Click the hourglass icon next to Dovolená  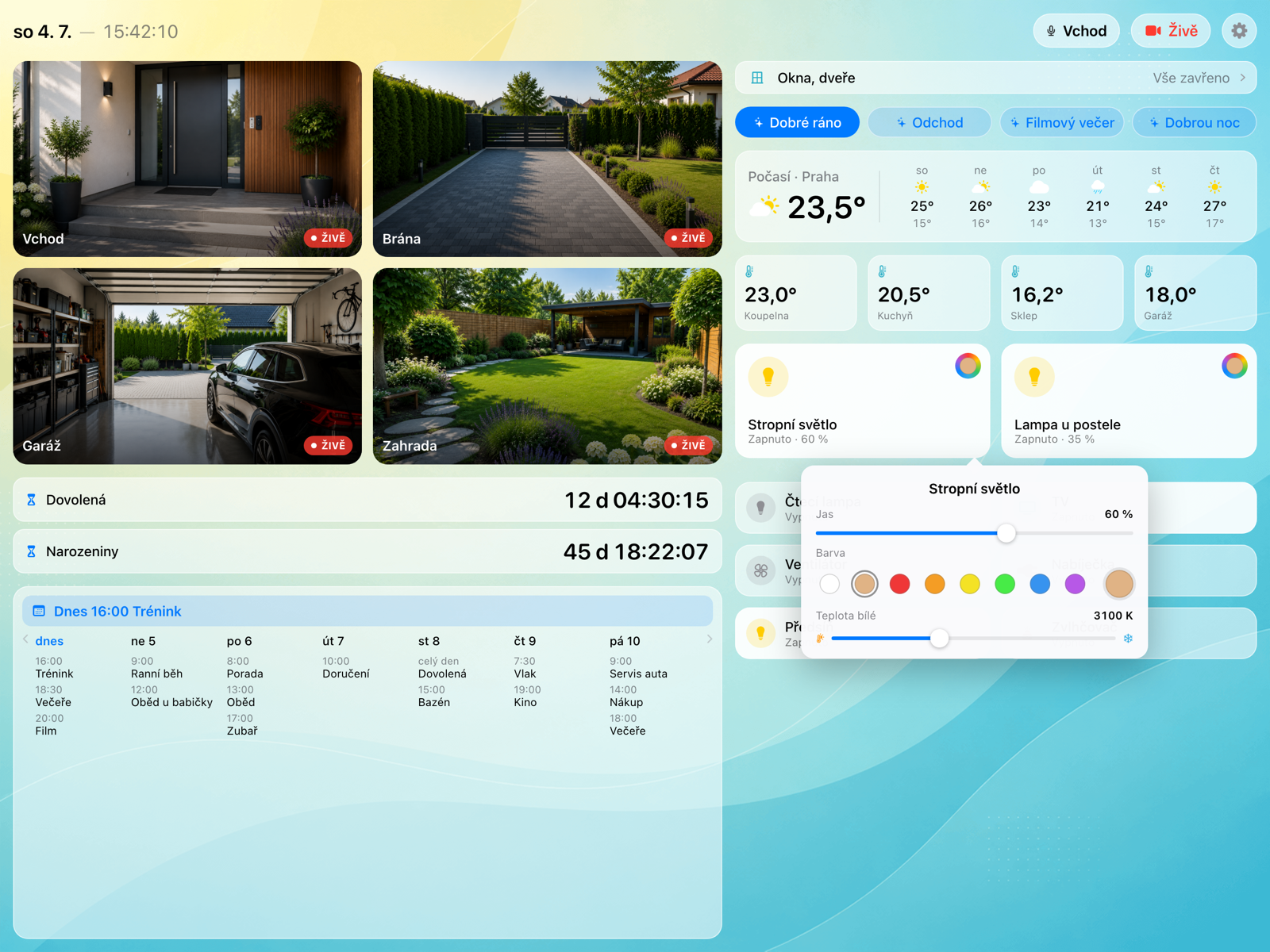tap(32, 500)
